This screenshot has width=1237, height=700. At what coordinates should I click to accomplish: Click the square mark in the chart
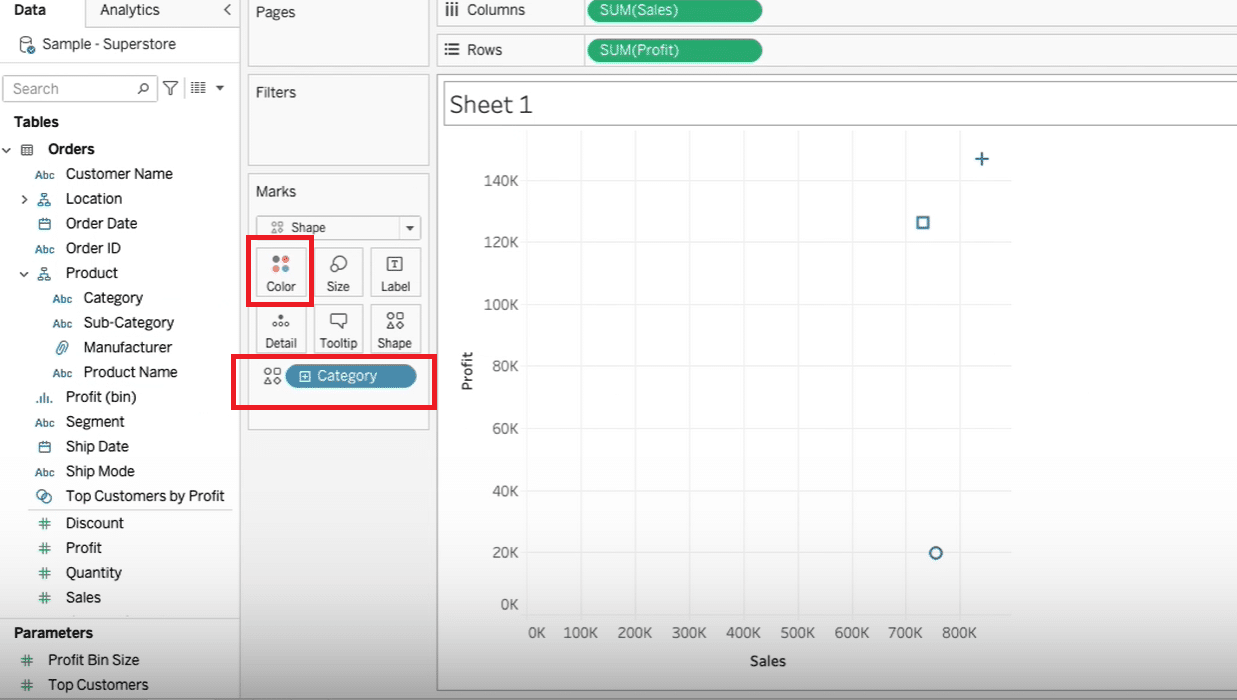pos(923,222)
